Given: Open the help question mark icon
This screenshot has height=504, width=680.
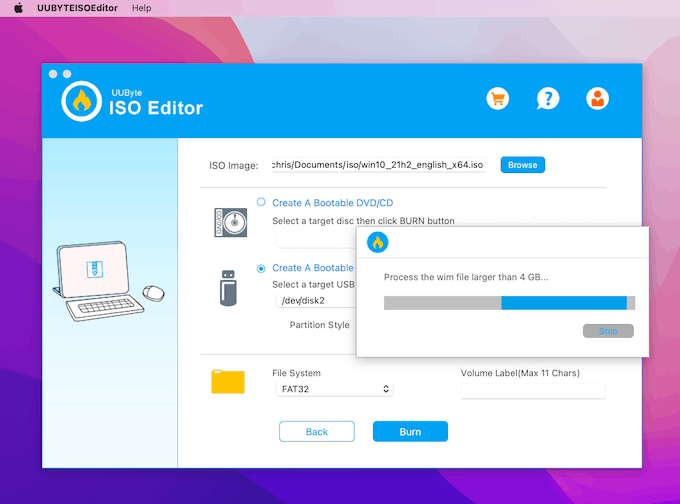Looking at the screenshot, I should 548,99.
